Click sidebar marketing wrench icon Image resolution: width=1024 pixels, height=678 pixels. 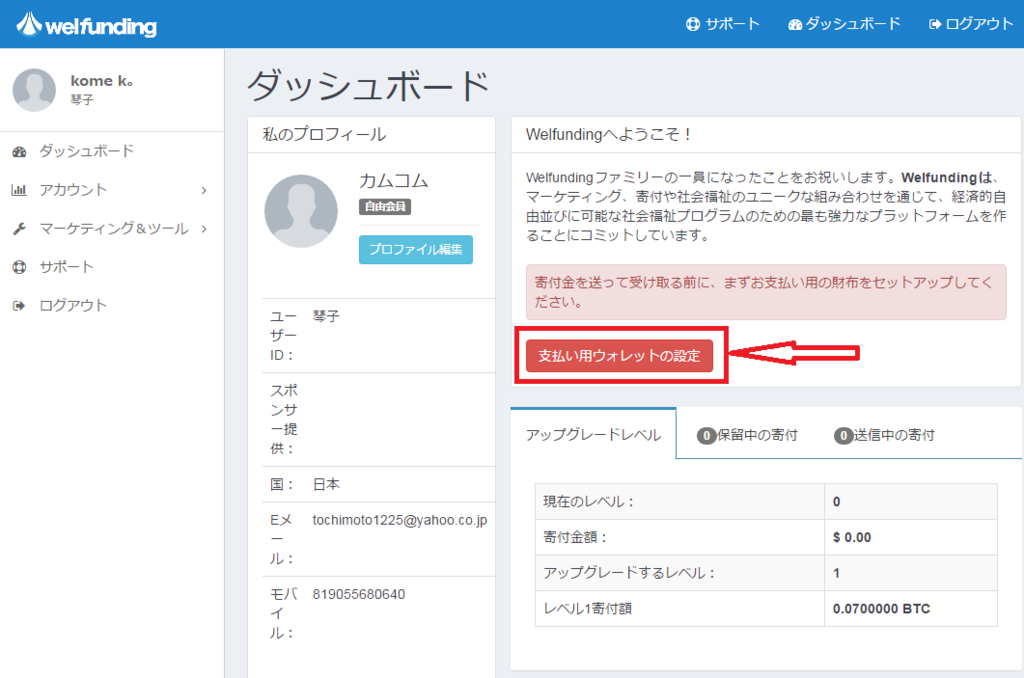(20, 229)
